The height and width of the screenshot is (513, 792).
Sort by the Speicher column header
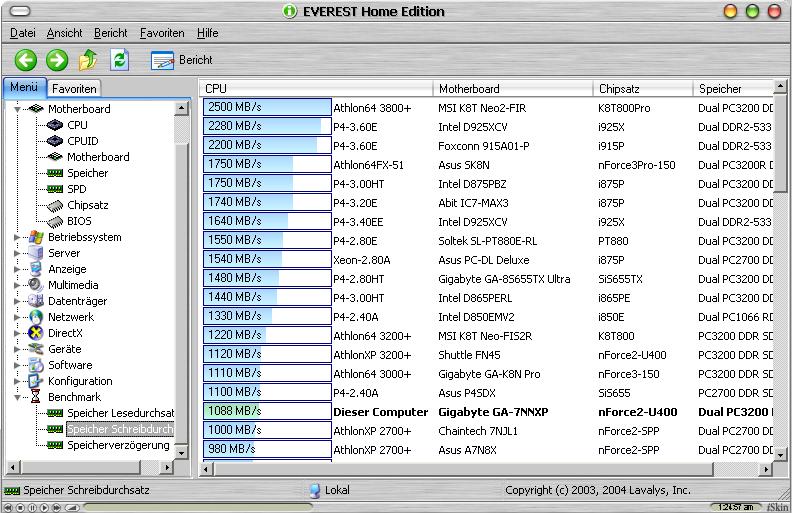coord(733,89)
